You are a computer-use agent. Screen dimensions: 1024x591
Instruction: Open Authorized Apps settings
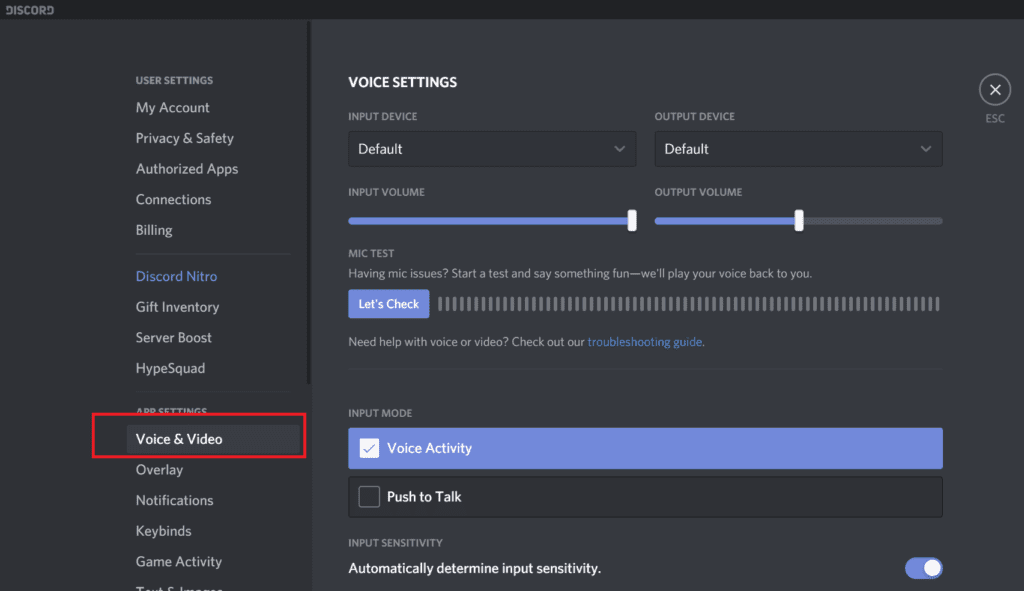click(x=186, y=168)
